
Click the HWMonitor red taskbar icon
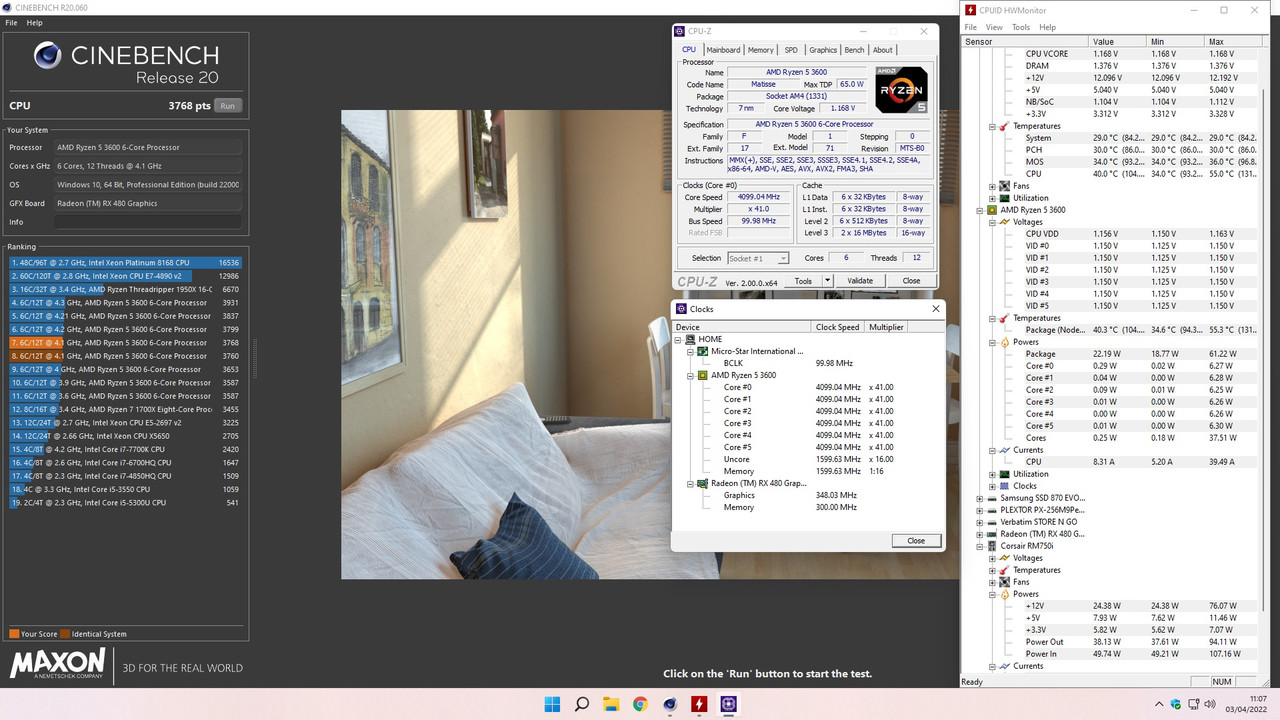tap(699, 704)
